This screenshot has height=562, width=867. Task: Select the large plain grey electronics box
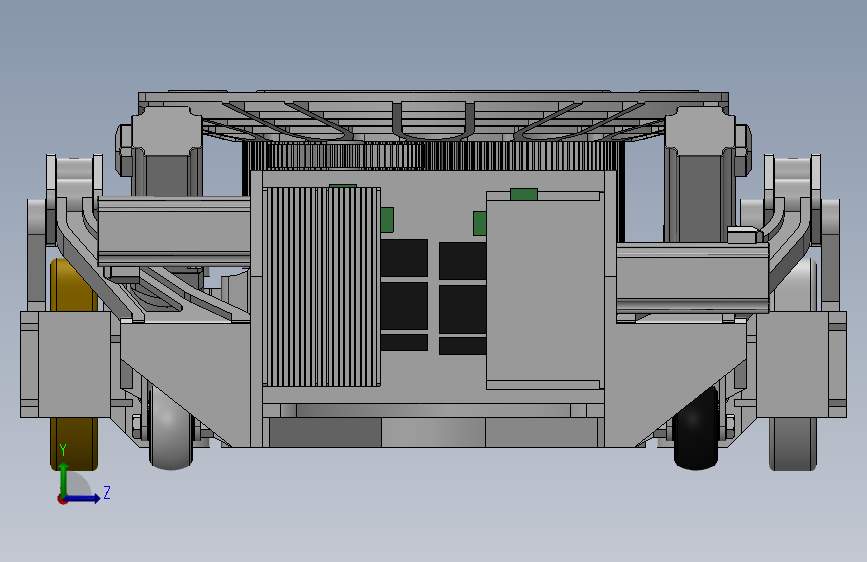545,291
